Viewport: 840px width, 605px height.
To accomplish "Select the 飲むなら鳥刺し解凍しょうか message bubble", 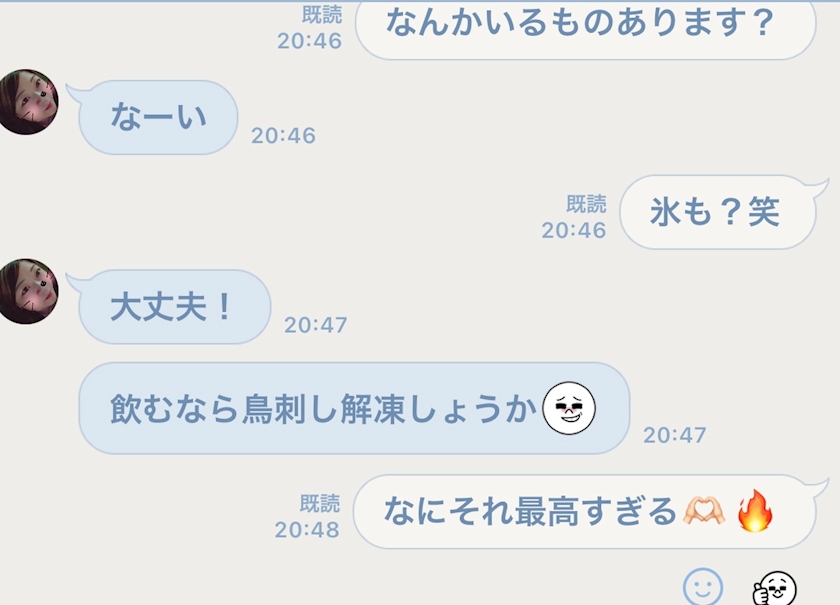I will point(354,408).
